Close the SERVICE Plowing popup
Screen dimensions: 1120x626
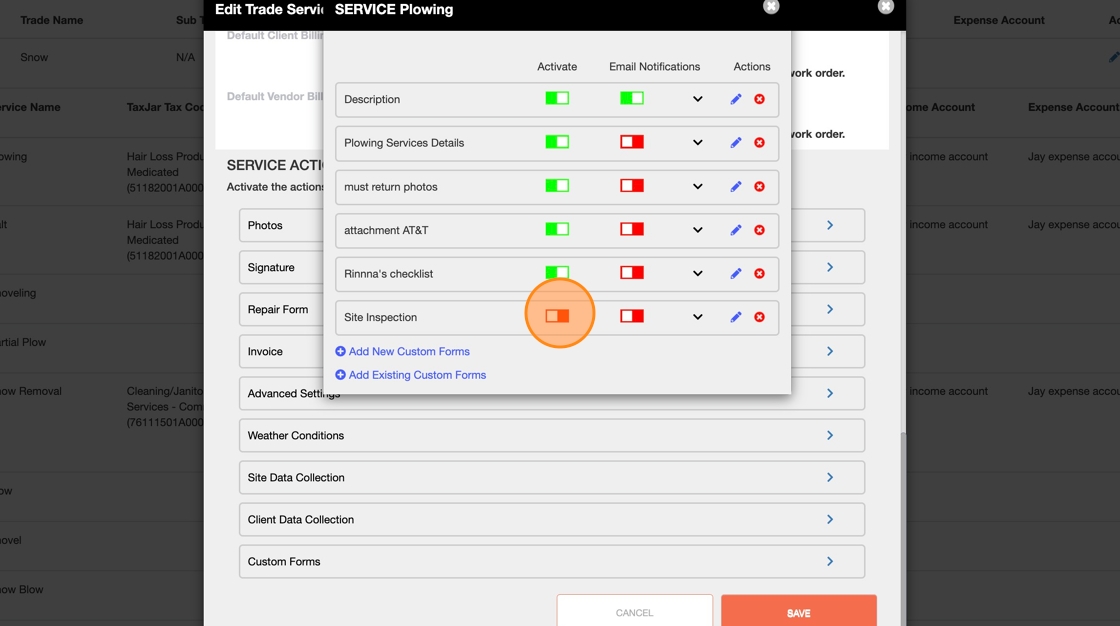click(x=771, y=6)
